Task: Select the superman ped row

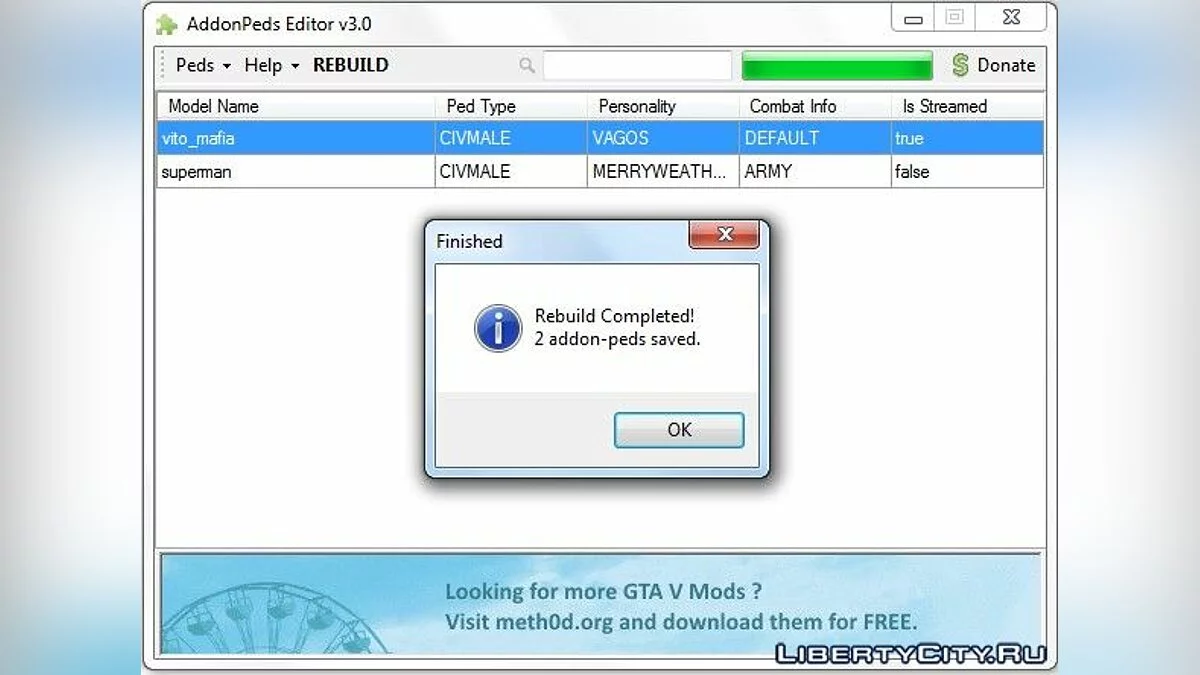Action: point(600,171)
